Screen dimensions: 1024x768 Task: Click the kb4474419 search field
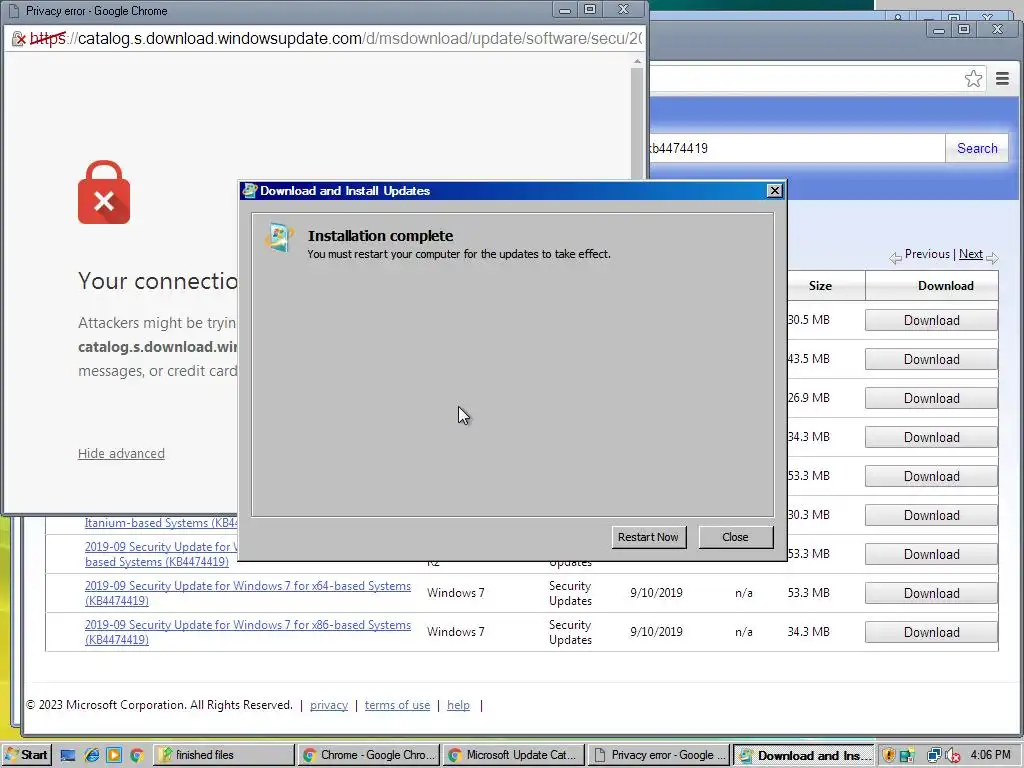pos(797,148)
